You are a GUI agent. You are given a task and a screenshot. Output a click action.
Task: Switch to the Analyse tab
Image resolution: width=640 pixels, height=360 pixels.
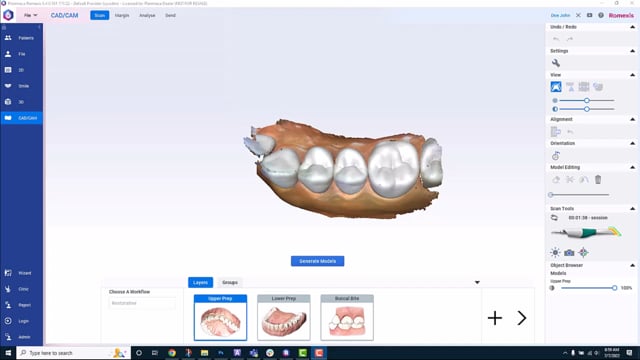pos(147,16)
